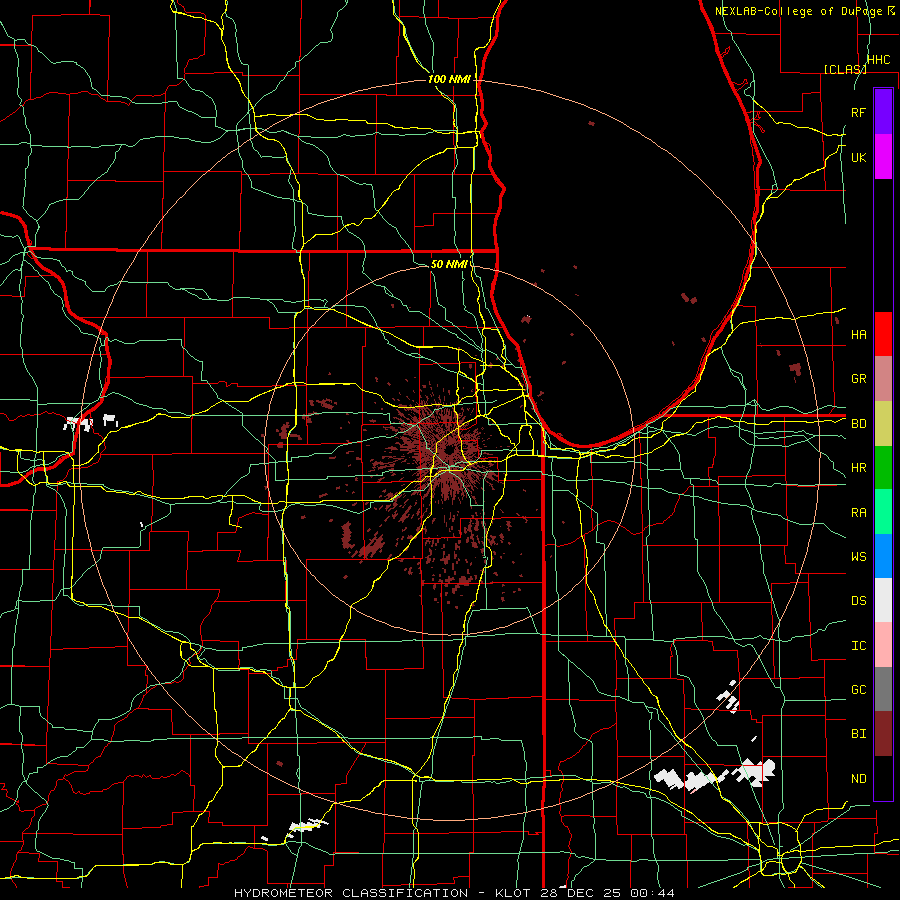Click the IC legend label

(858, 646)
